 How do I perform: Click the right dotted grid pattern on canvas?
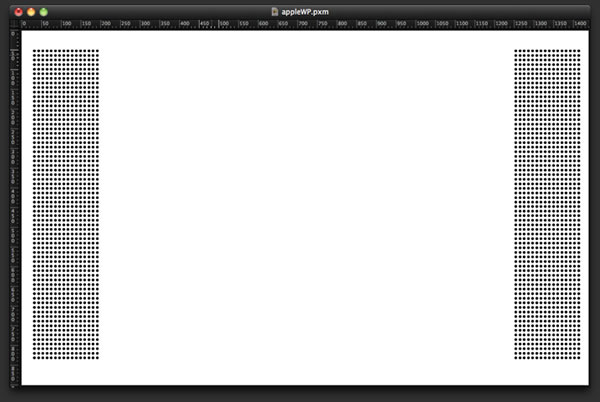coord(547,204)
